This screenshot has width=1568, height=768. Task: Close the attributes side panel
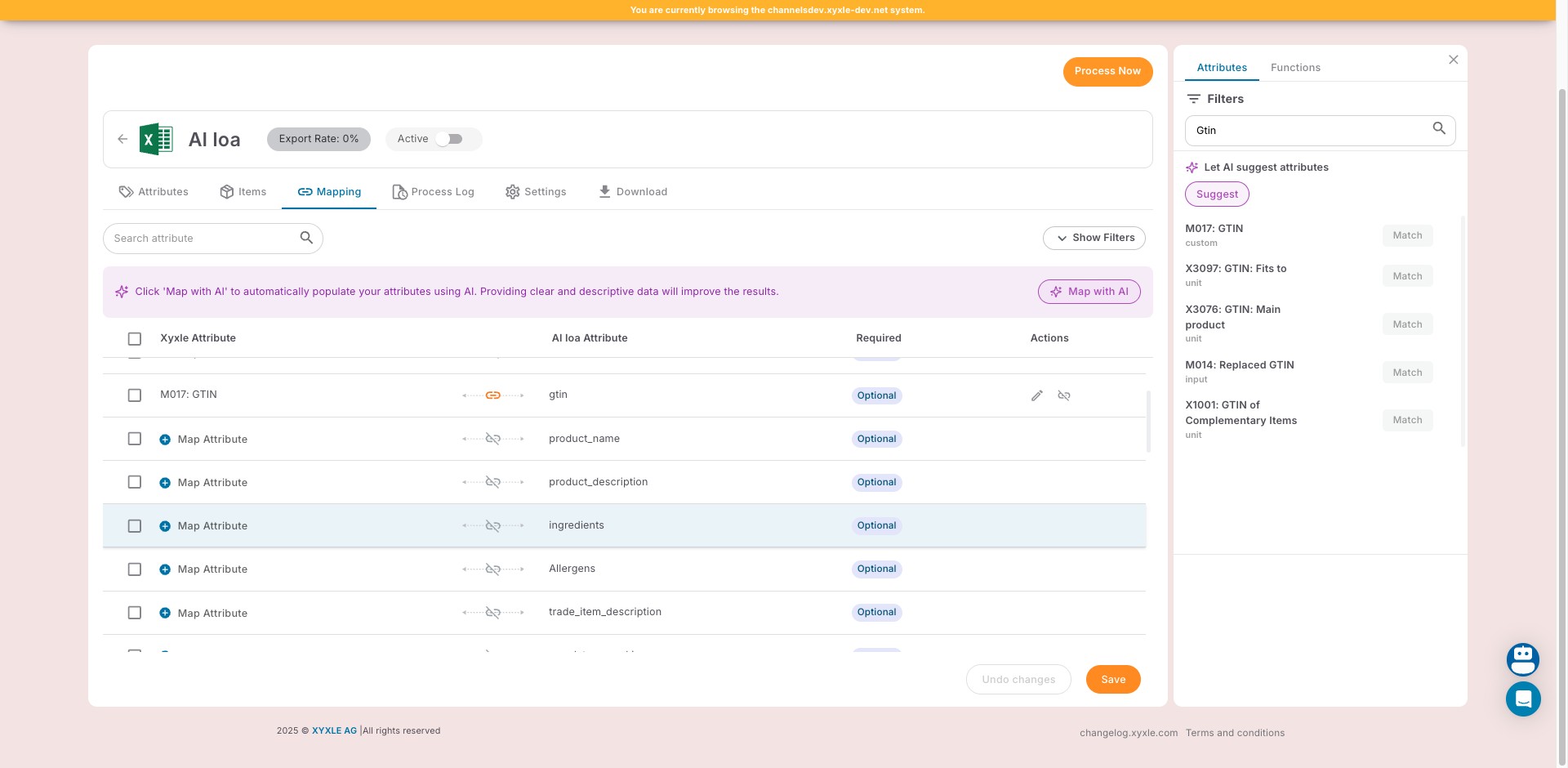coord(1454,60)
